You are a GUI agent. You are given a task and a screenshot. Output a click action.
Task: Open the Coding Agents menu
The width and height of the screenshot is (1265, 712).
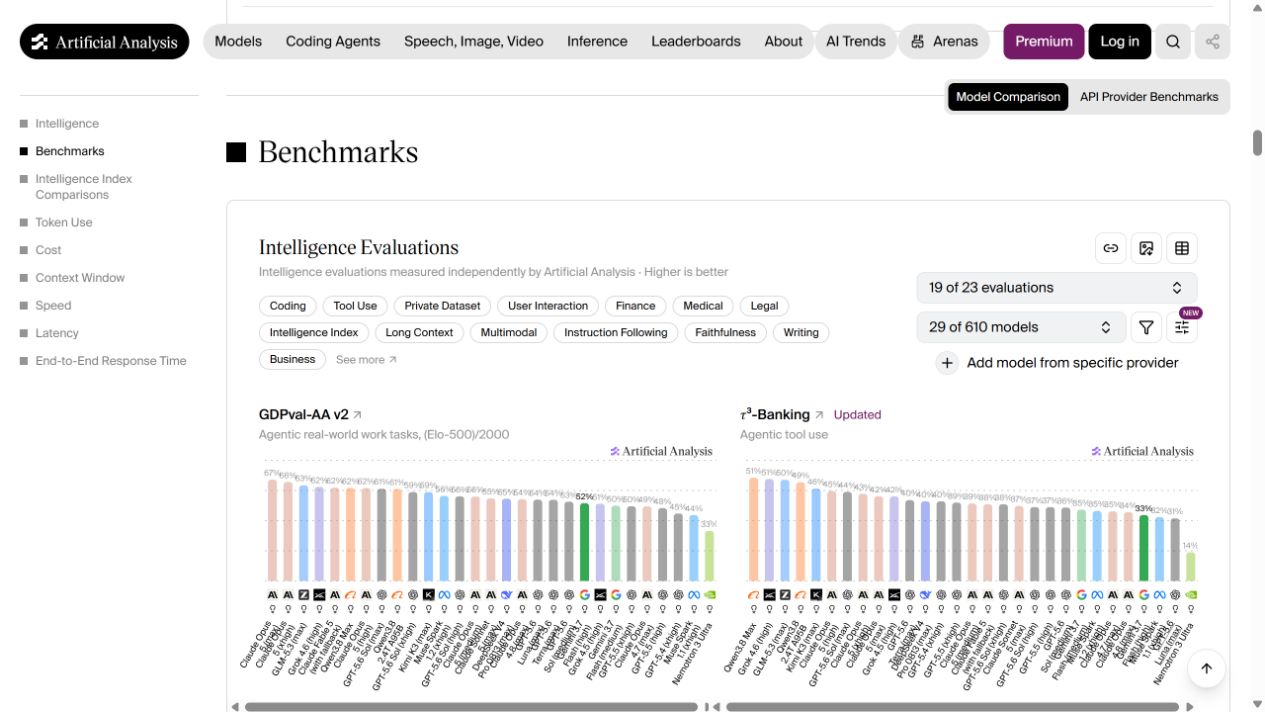(x=333, y=42)
